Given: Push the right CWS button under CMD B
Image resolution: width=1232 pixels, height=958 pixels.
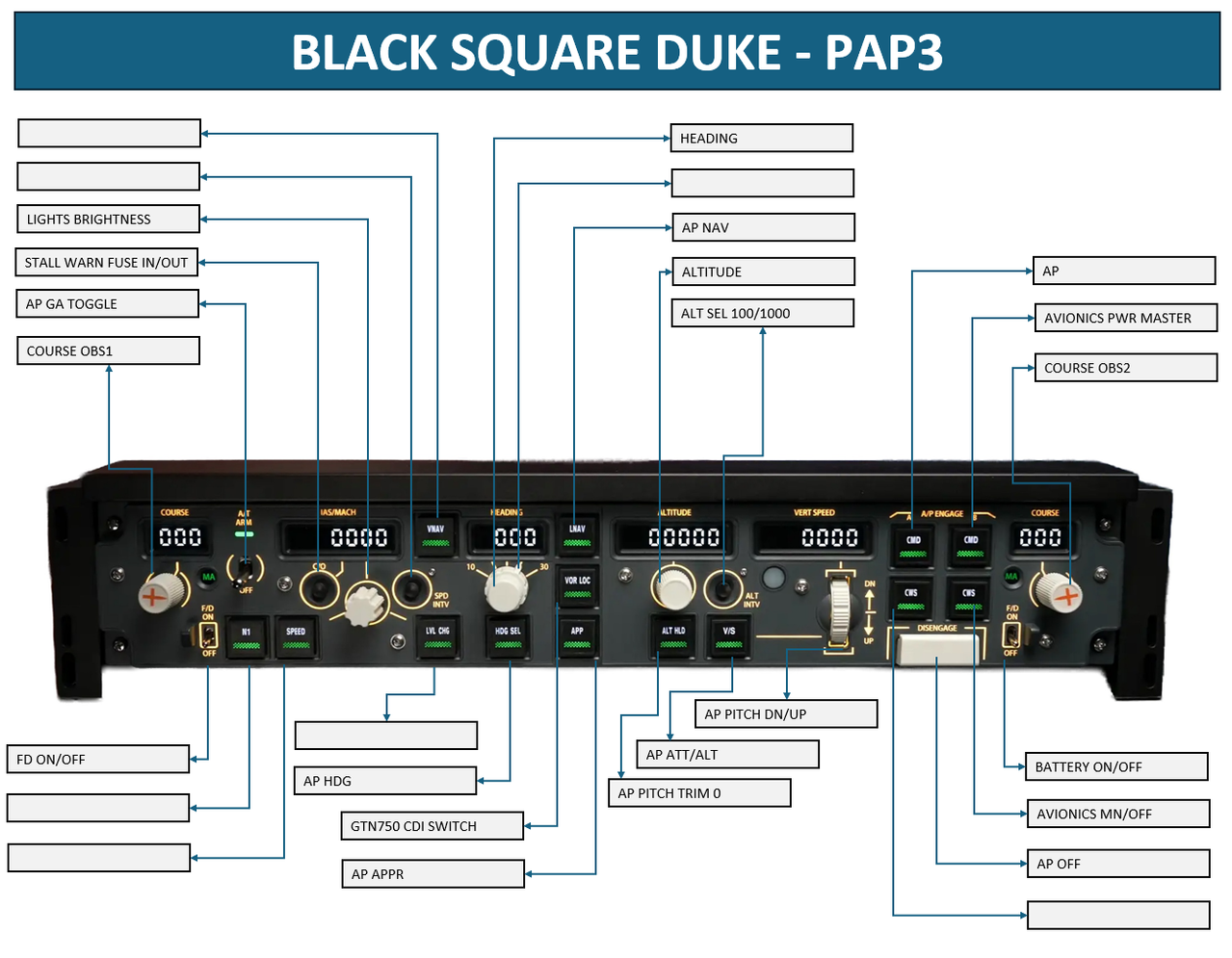Looking at the screenshot, I should [x=969, y=598].
